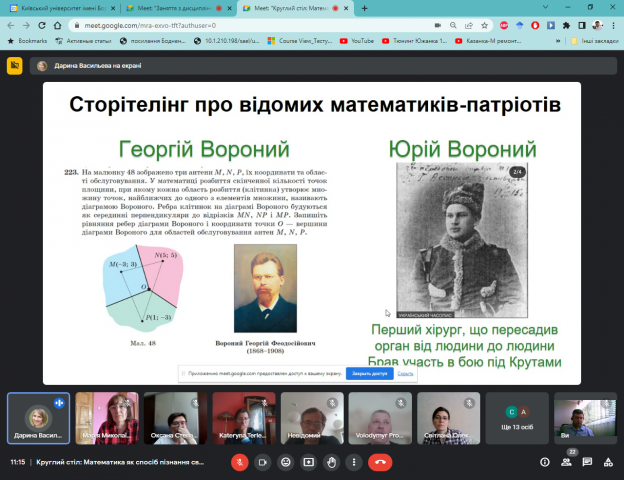Raise hand in the meeting
624x480 pixels.
click(x=332, y=462)
